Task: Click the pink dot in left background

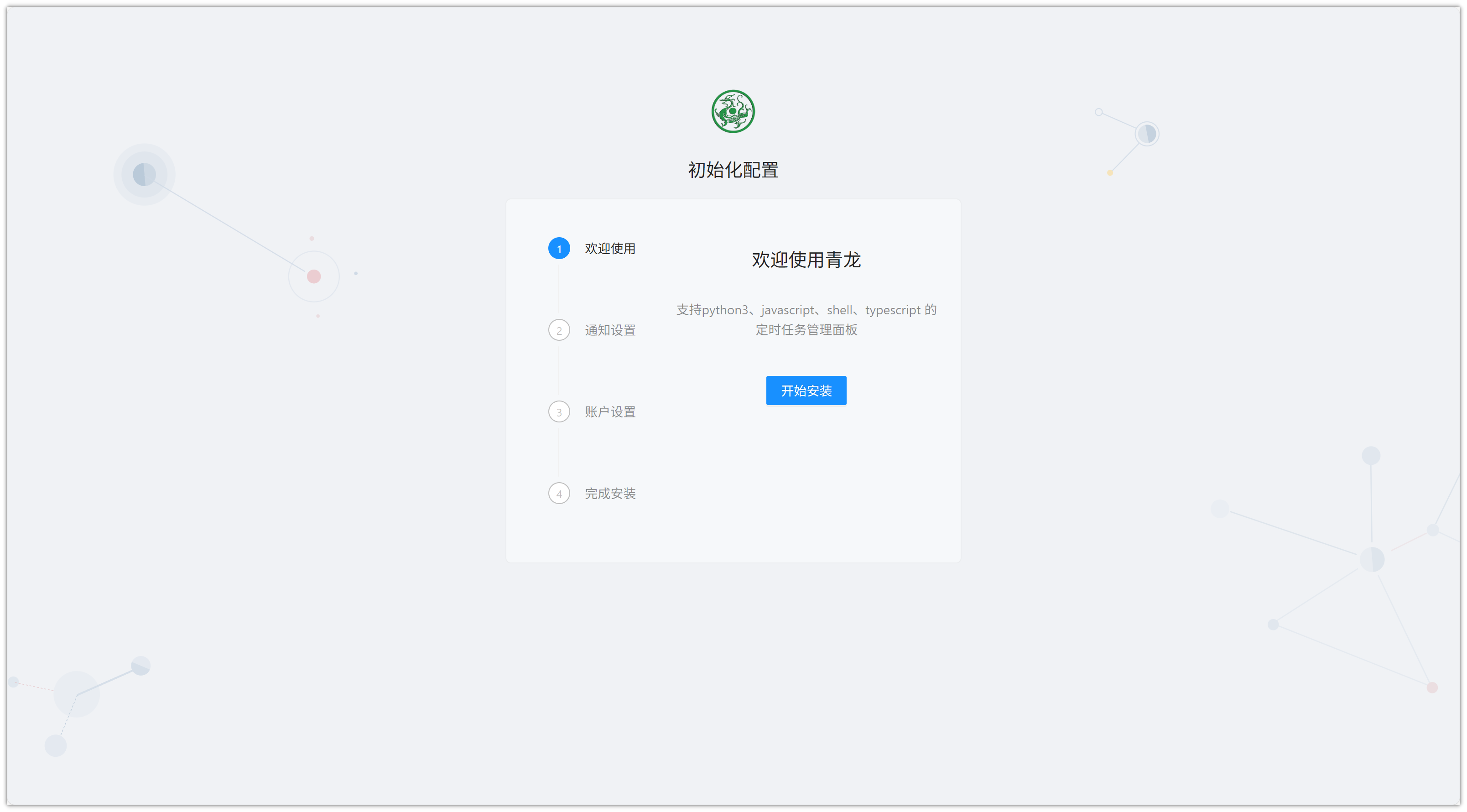Action: [x=314, y=277]
